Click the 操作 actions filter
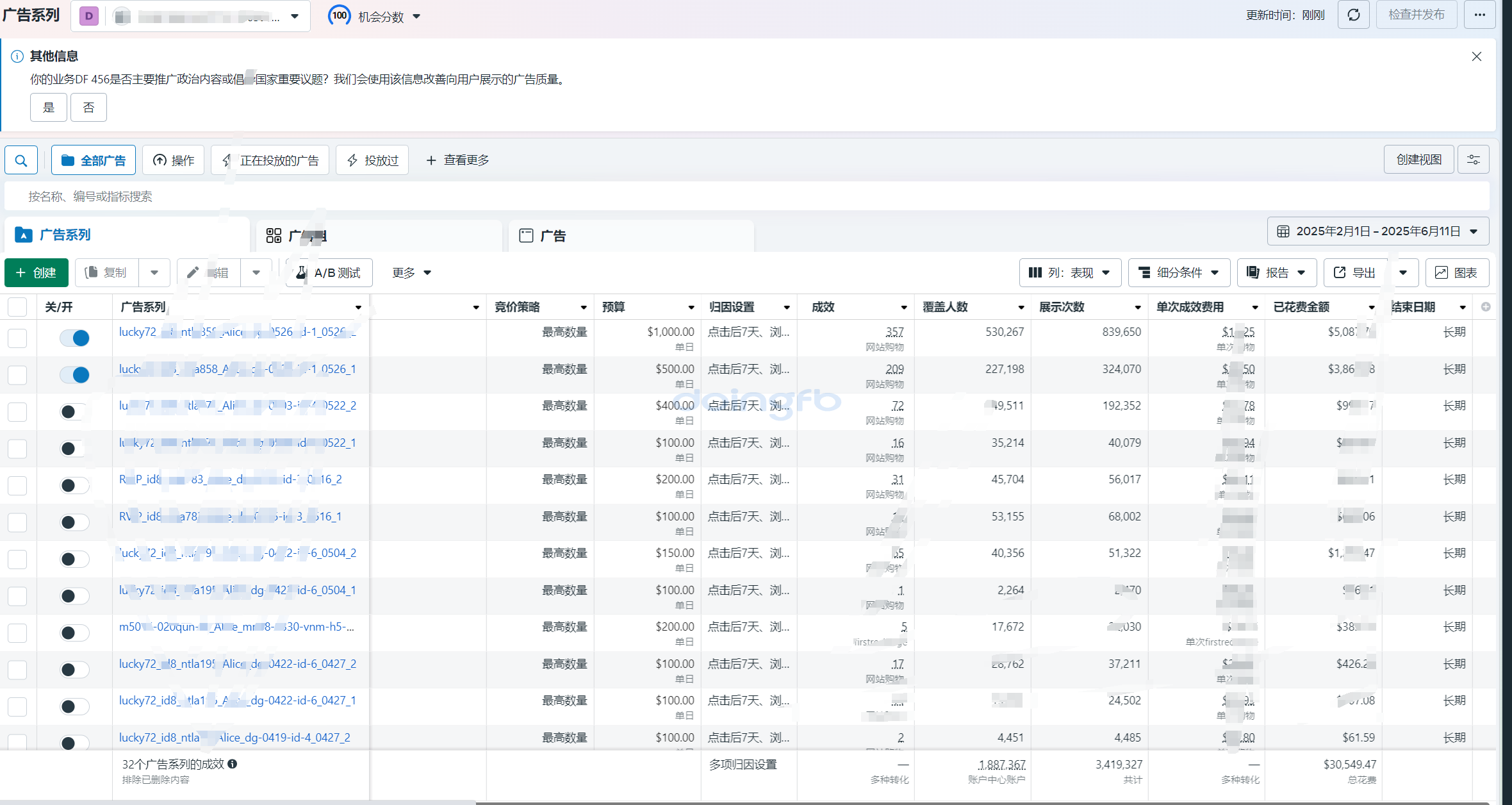1512x805 pixels. (173, 160)
